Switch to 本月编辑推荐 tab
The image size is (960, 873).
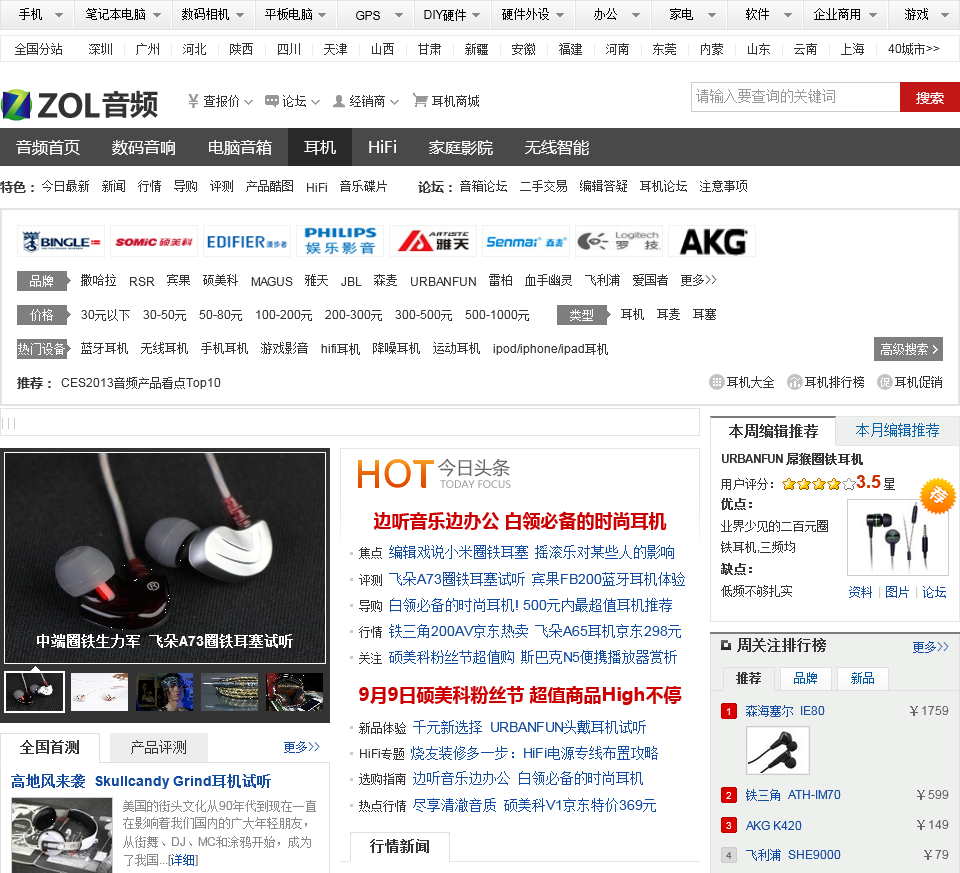pyautogui.click(x=897, y=430)
